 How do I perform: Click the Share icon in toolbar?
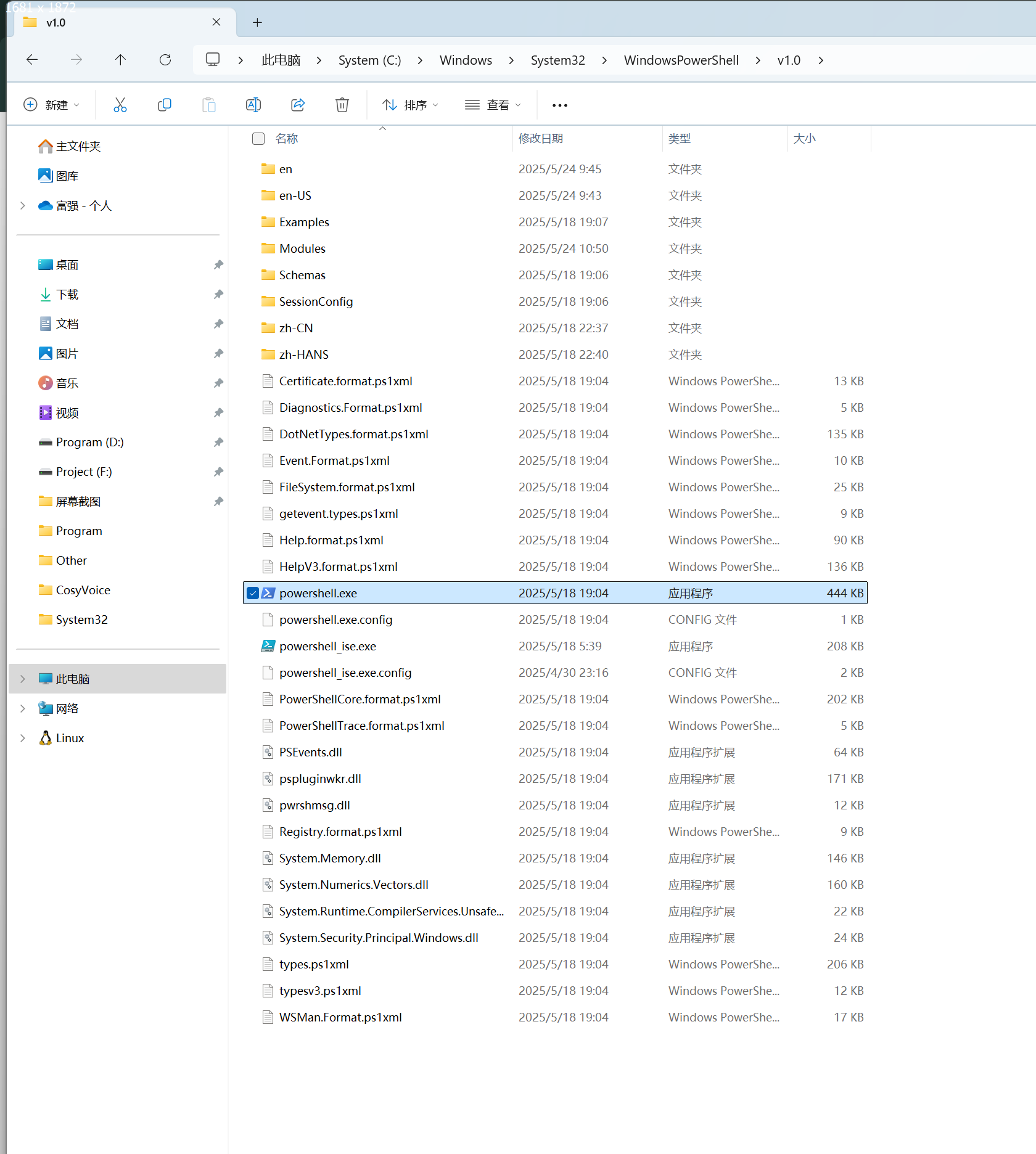[298, 105]
